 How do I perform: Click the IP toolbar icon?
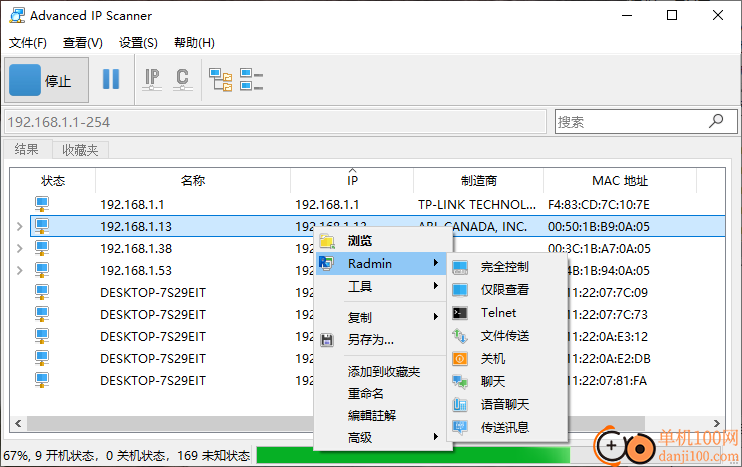coord(152,79)
